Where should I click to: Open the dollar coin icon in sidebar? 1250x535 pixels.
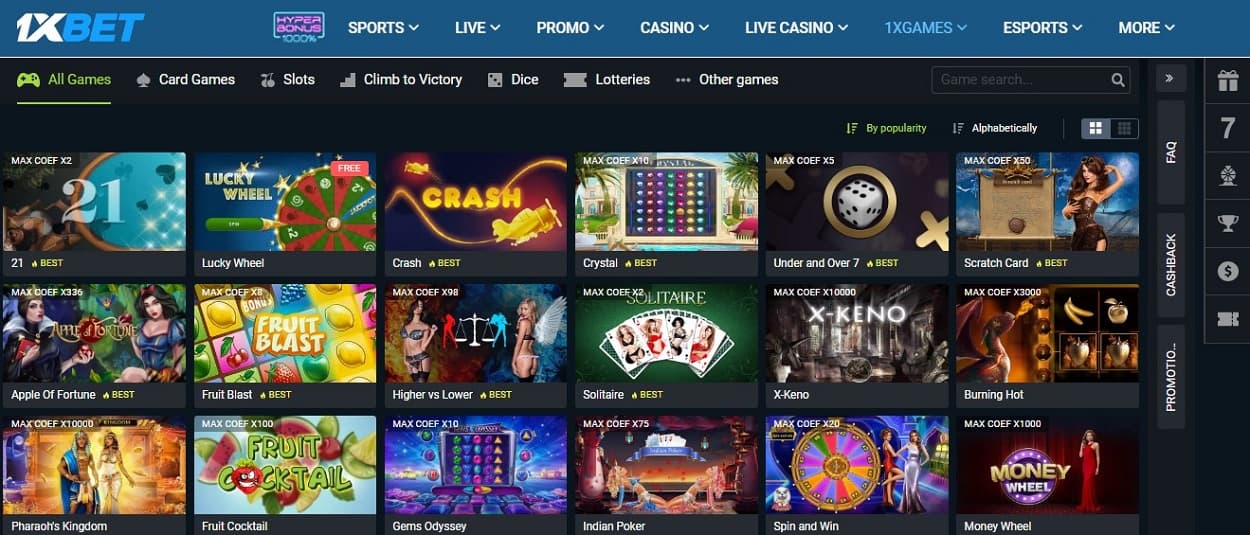(x=1228, y=271)
